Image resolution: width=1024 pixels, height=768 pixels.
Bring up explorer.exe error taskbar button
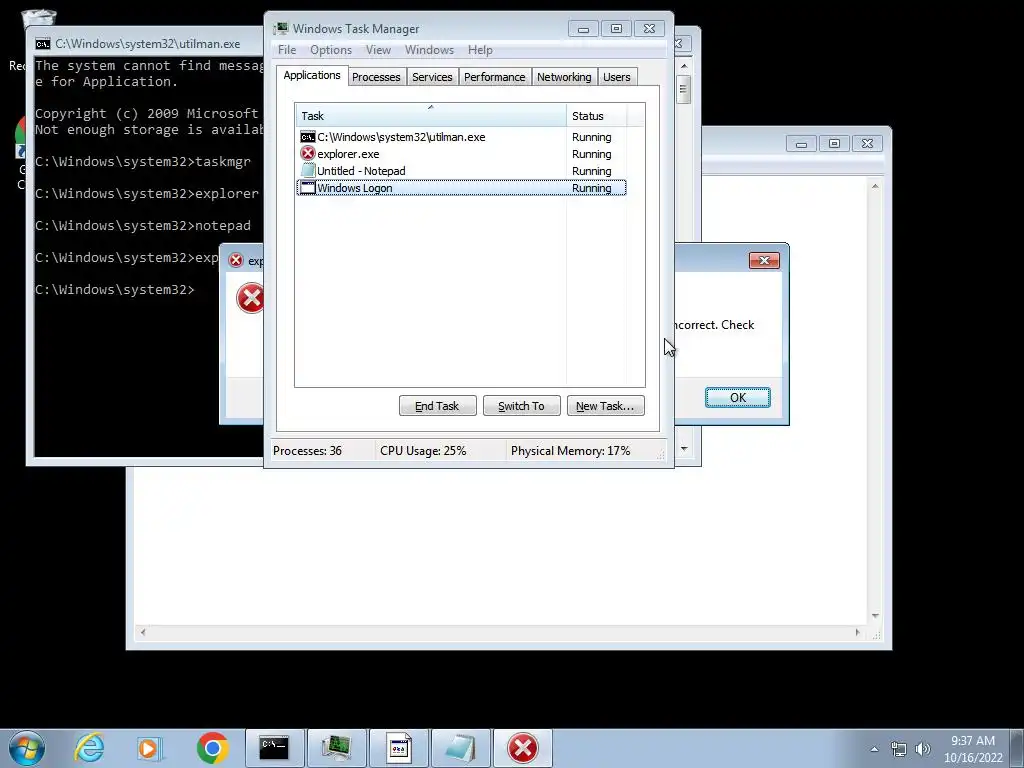[523, 748]
